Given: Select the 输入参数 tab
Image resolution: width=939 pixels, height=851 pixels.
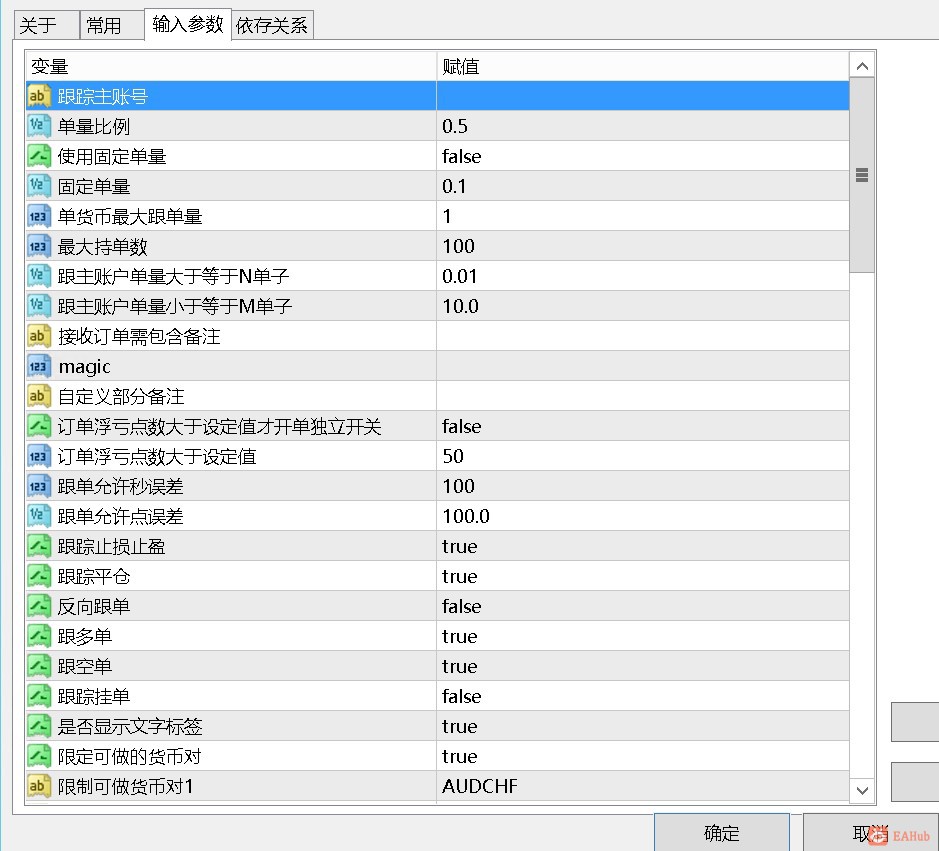Looking at the screenshot, I should [x=188, y=24].
